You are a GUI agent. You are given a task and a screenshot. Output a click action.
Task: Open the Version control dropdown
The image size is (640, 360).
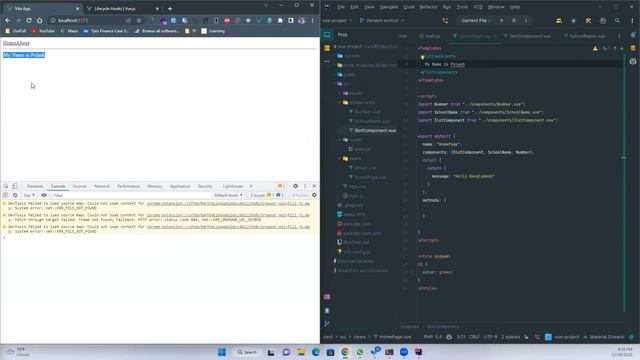382,20
